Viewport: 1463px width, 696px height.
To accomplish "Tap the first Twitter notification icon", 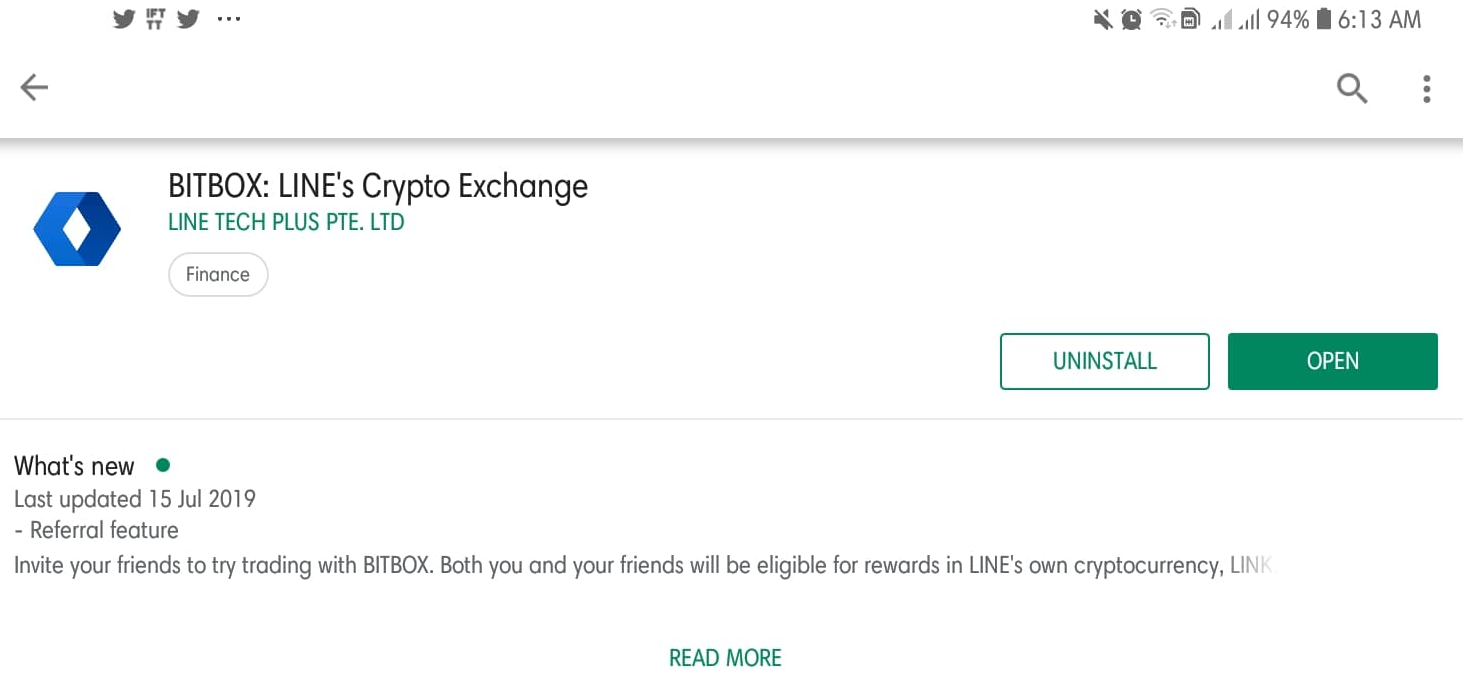I will [124, 19].
